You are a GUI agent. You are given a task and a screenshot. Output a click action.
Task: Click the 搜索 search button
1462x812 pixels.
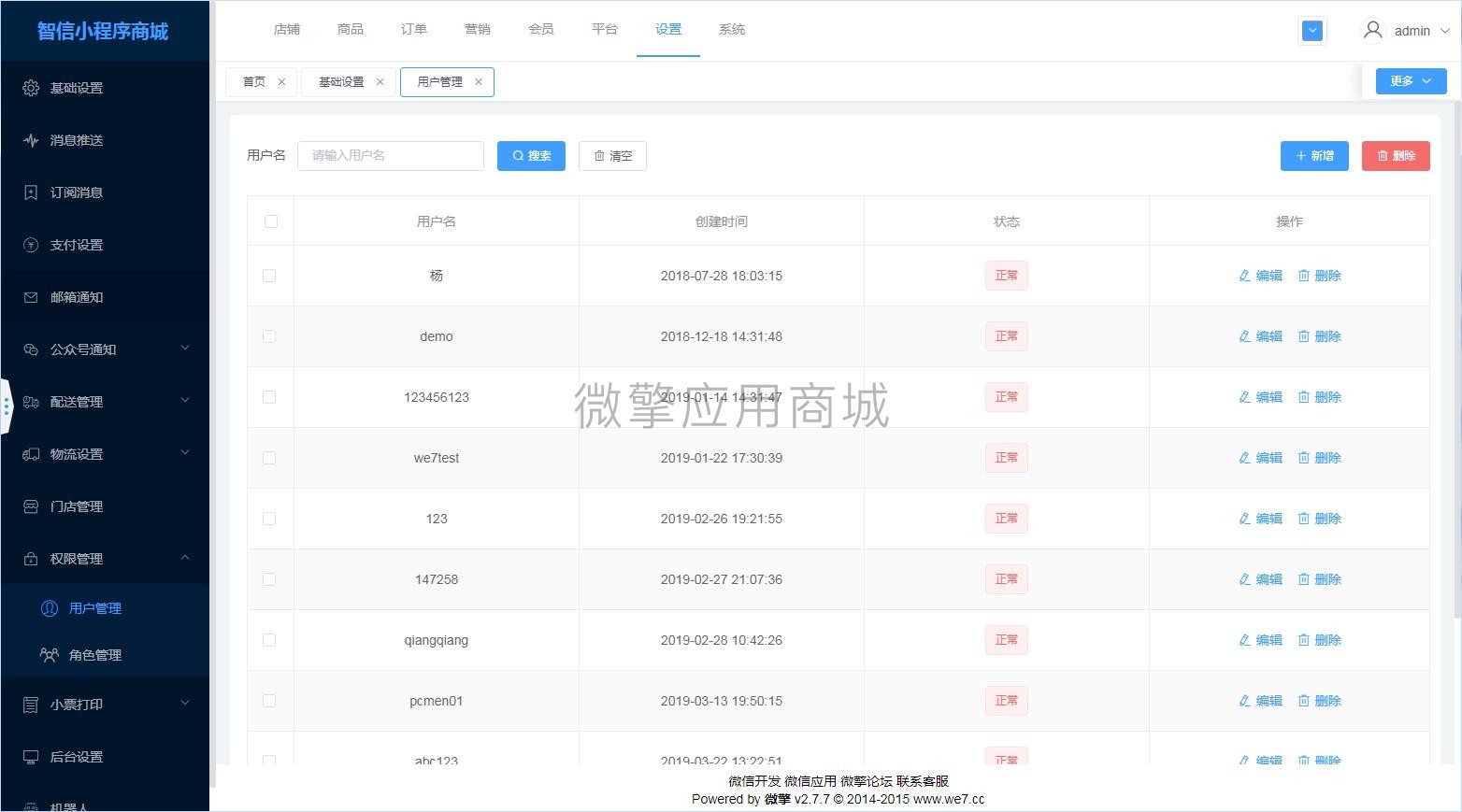coord(531,156)
